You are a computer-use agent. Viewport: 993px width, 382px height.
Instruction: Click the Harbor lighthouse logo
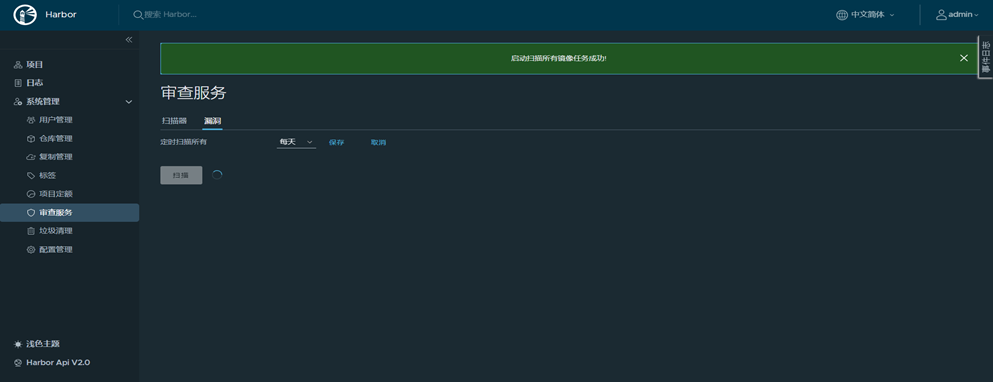pos(25,15)
